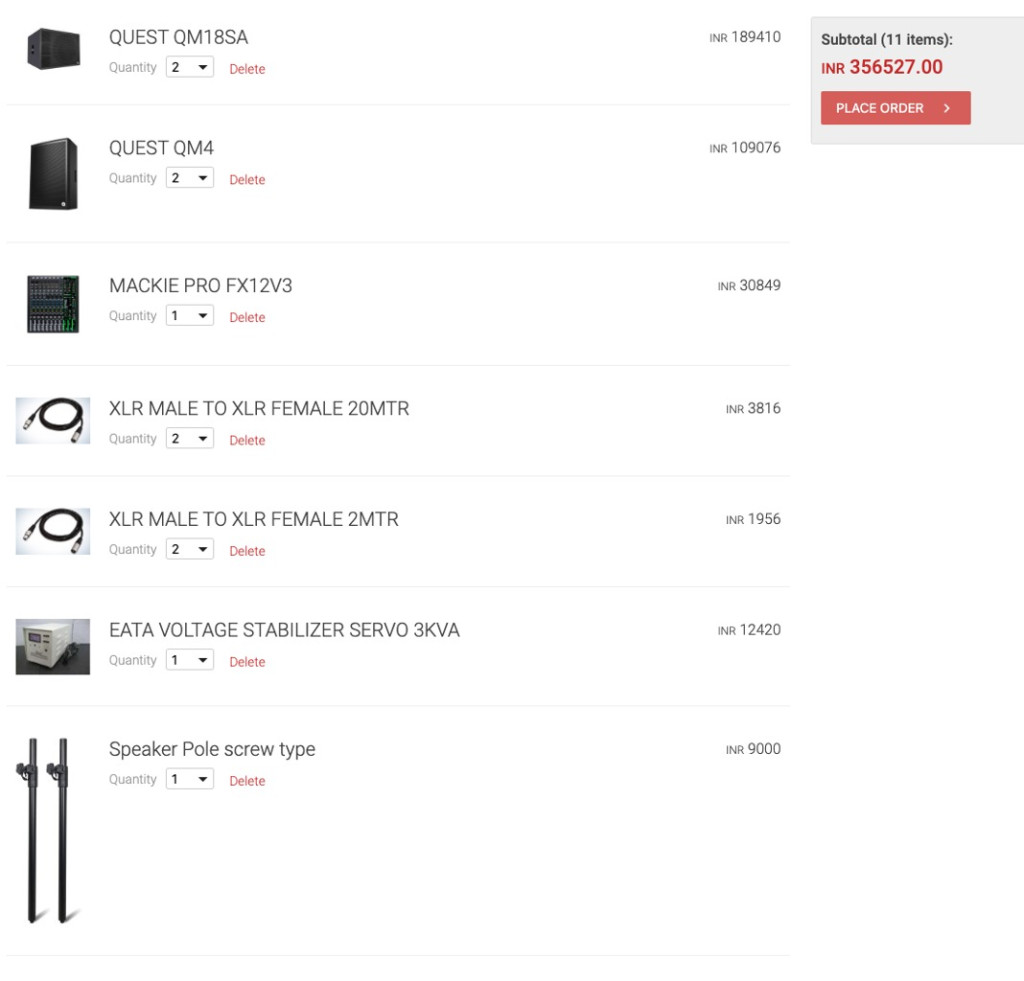Open quantity dropdown for Speaker Pole
1024x981 pixels.
(x=190, y=780)
